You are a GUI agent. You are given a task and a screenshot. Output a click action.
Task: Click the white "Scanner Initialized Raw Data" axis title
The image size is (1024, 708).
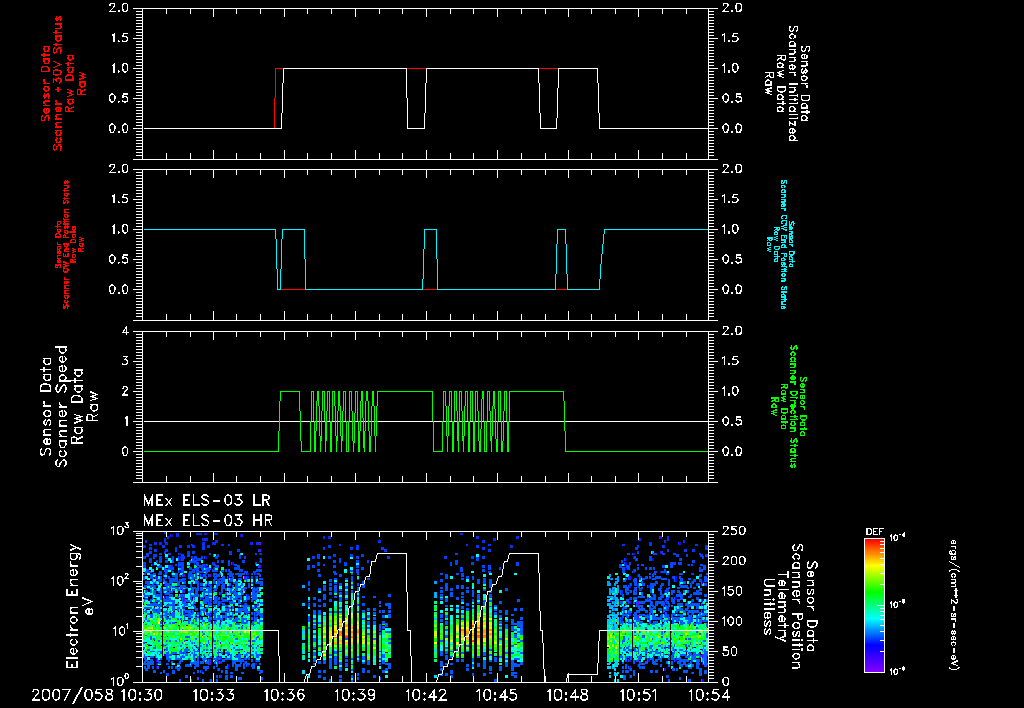coord(788,84)
